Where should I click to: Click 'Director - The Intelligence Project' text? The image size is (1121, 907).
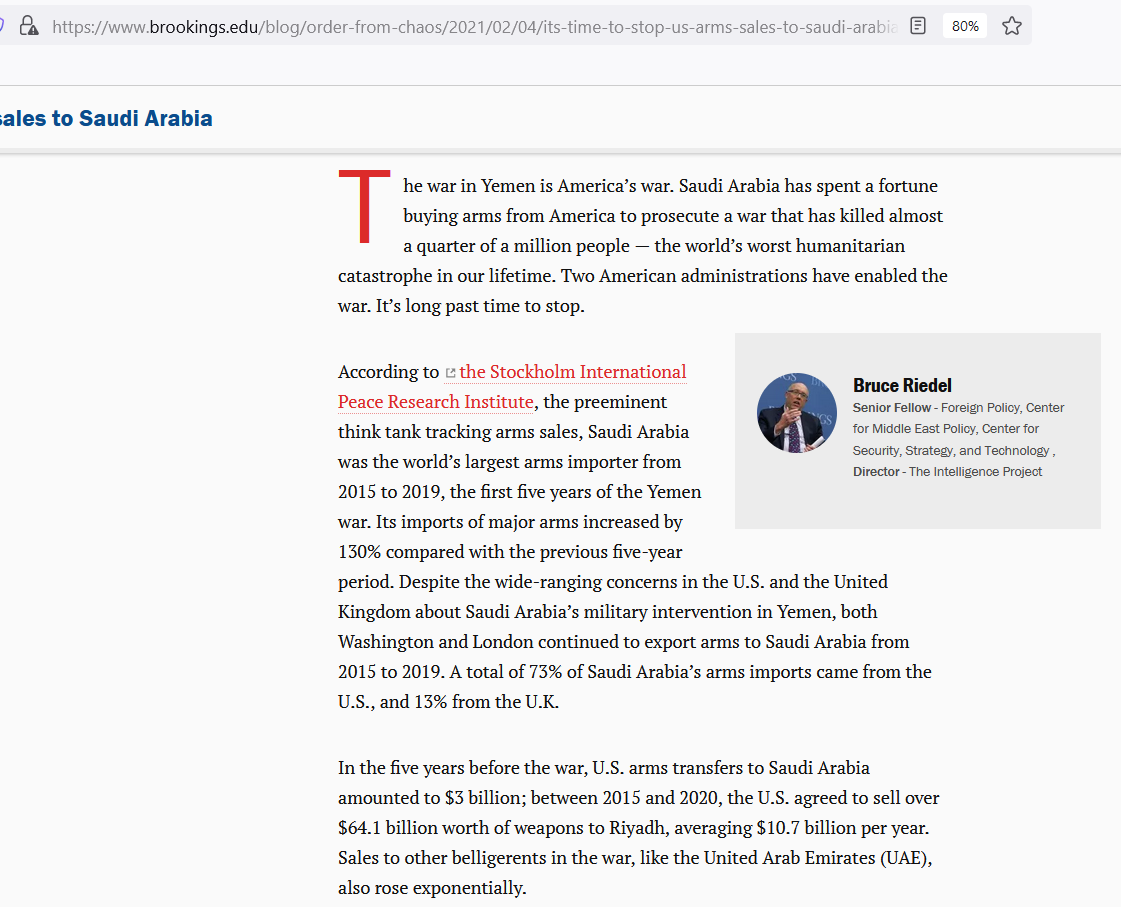pyautogui.click(x=947, y=472)
